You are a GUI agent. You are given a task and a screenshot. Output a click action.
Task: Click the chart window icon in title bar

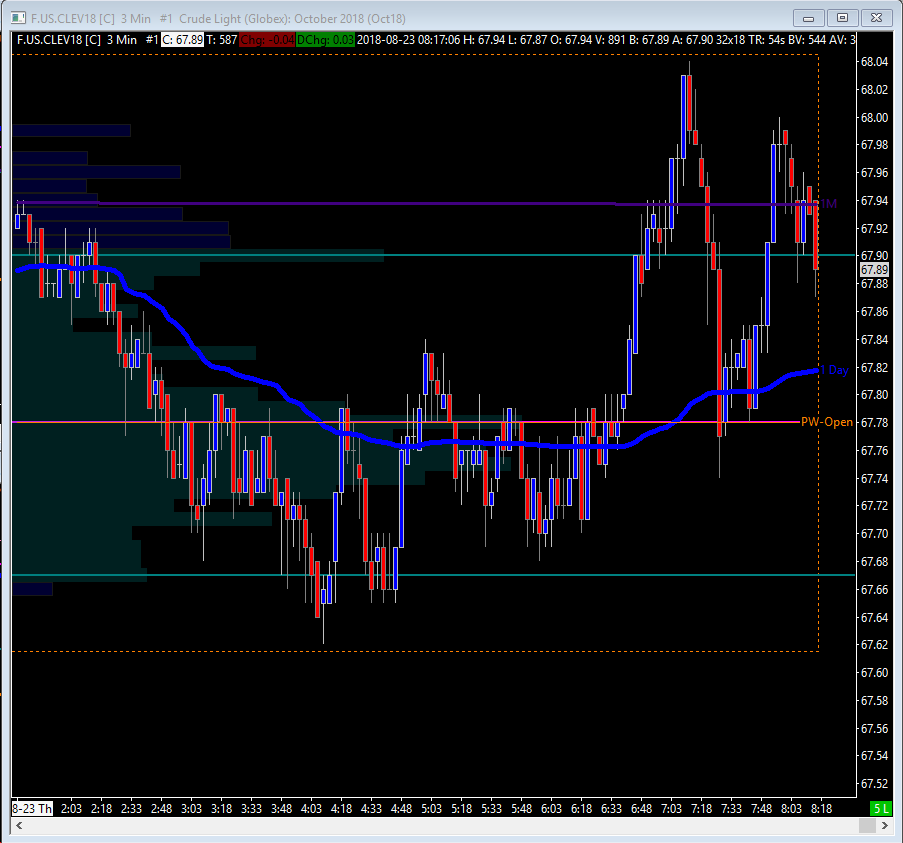pyautogui.click(x=18, y=18)
